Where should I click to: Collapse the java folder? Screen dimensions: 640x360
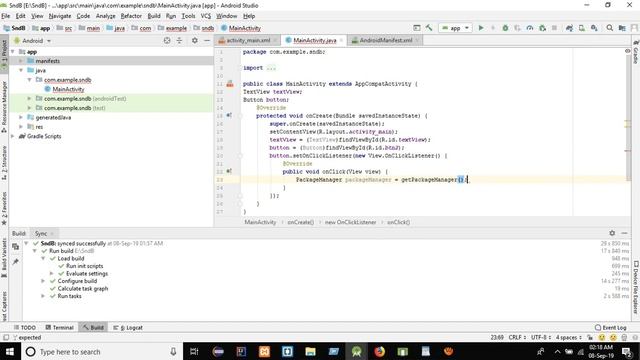[21, 70]
